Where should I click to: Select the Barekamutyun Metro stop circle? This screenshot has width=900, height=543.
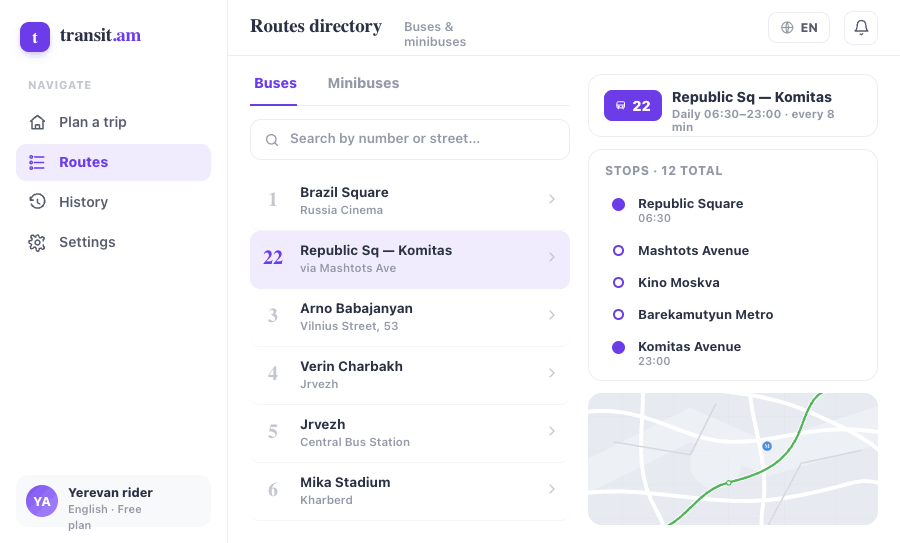[x=618, y=315]
